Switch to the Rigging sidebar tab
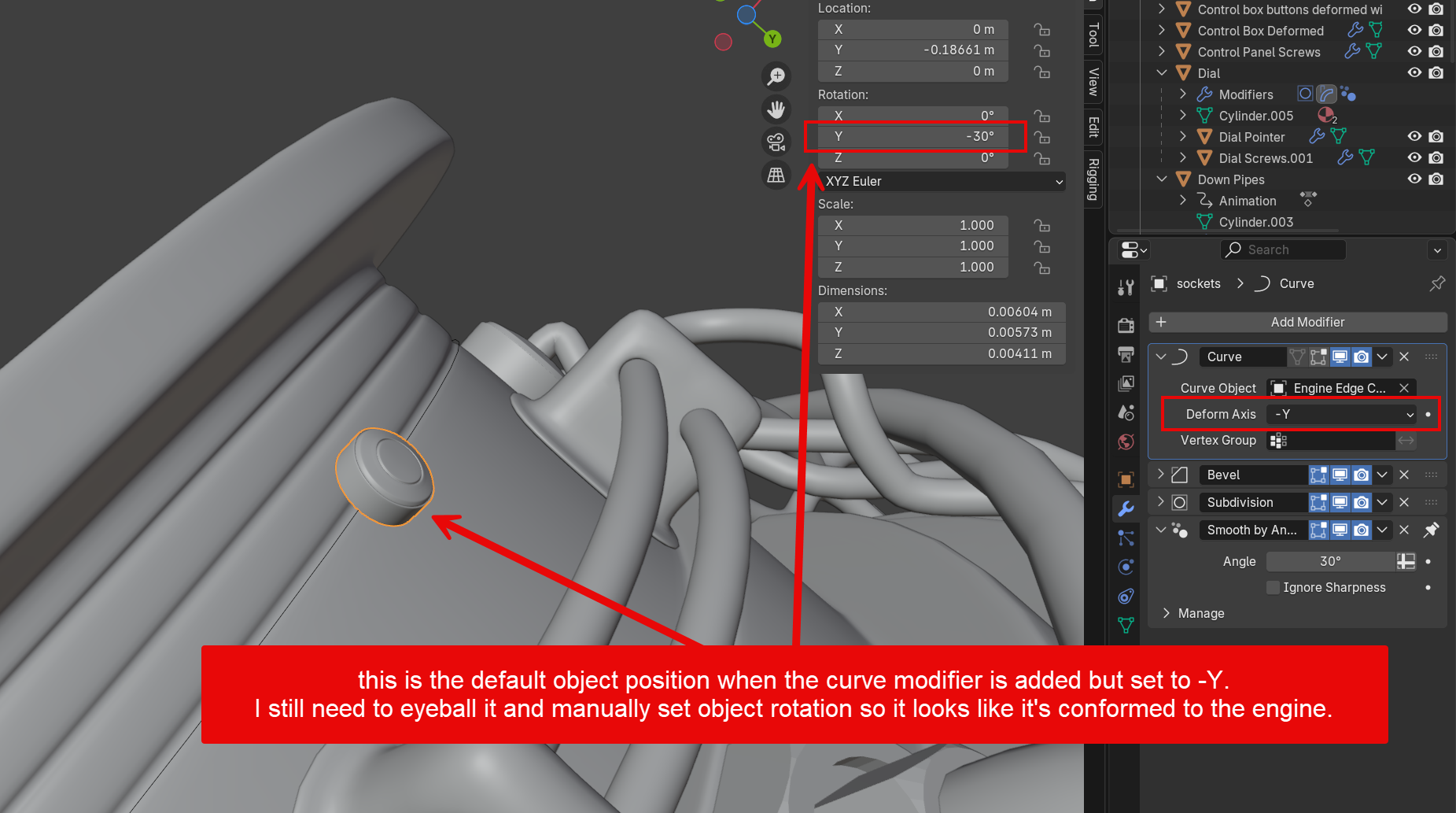 (x=1093, y=179)
